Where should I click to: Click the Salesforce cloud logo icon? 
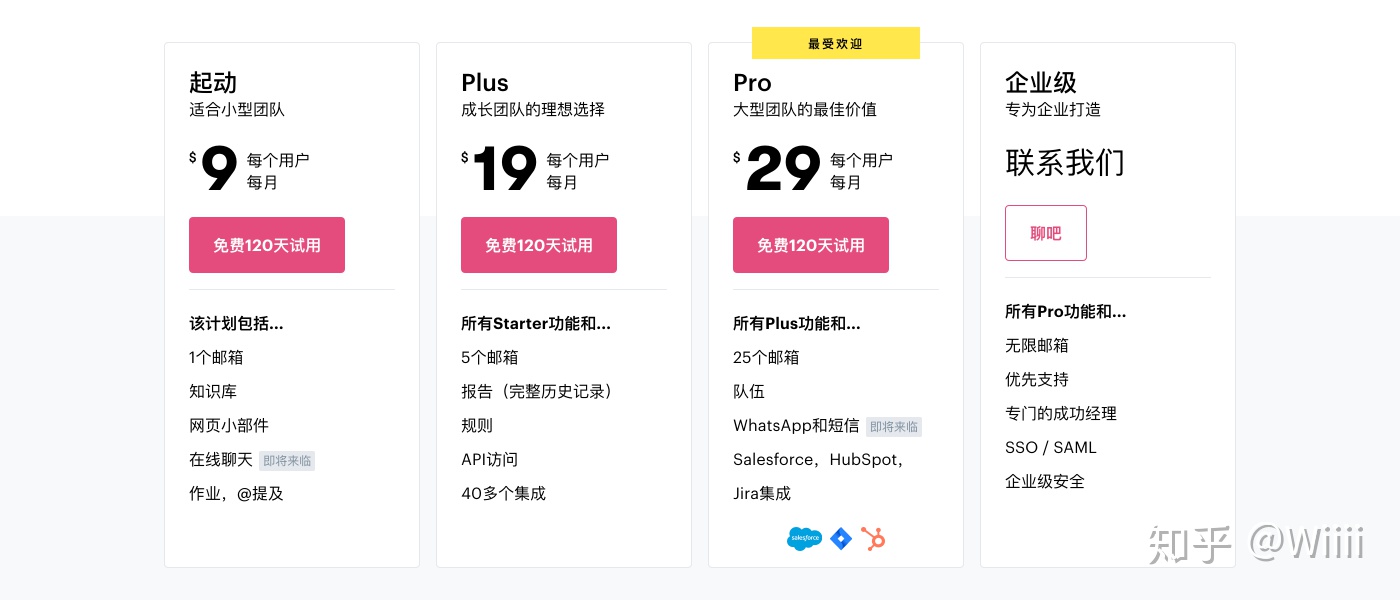[804, 539]
